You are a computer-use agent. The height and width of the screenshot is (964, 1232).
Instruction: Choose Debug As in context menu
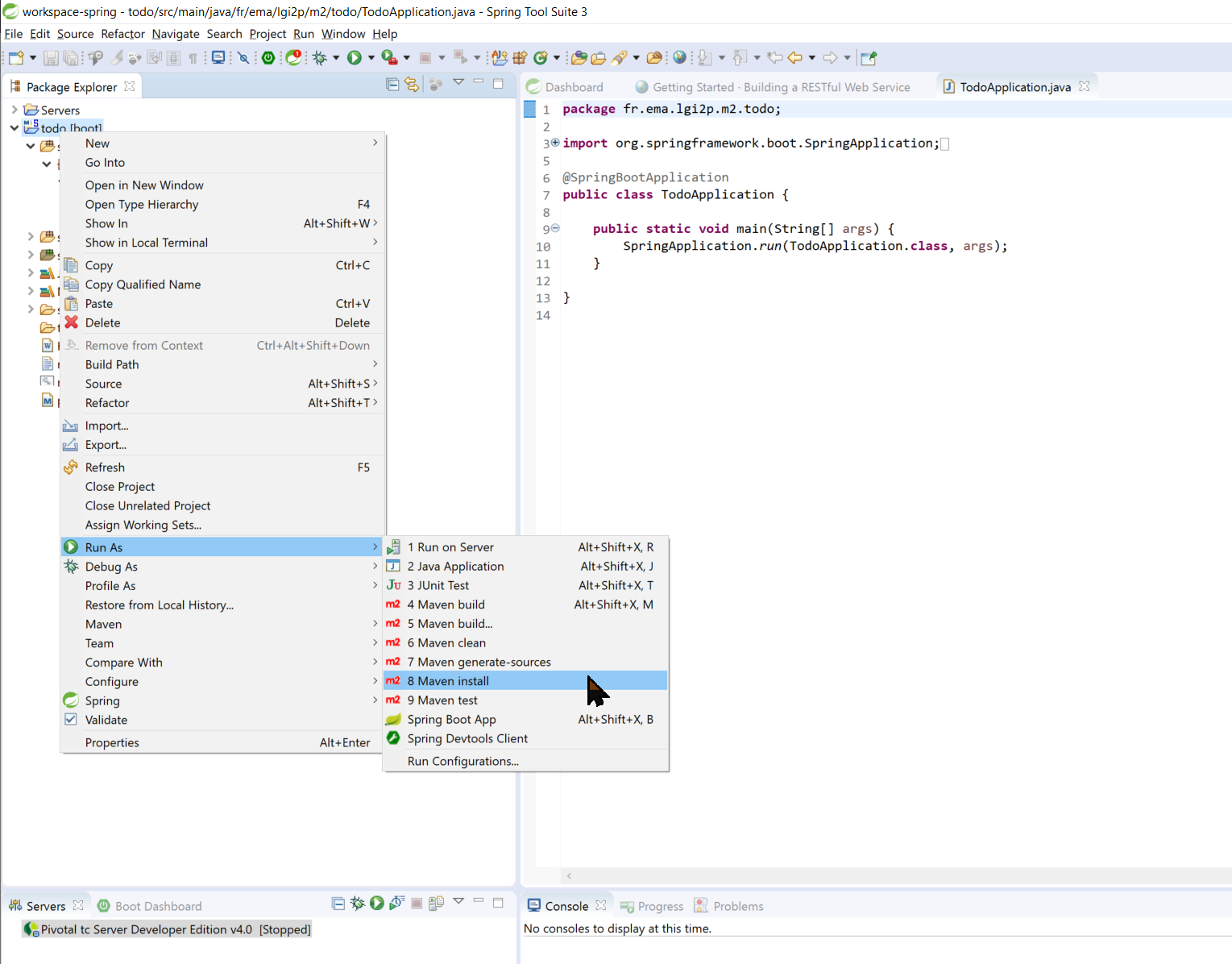coord(221,567)
